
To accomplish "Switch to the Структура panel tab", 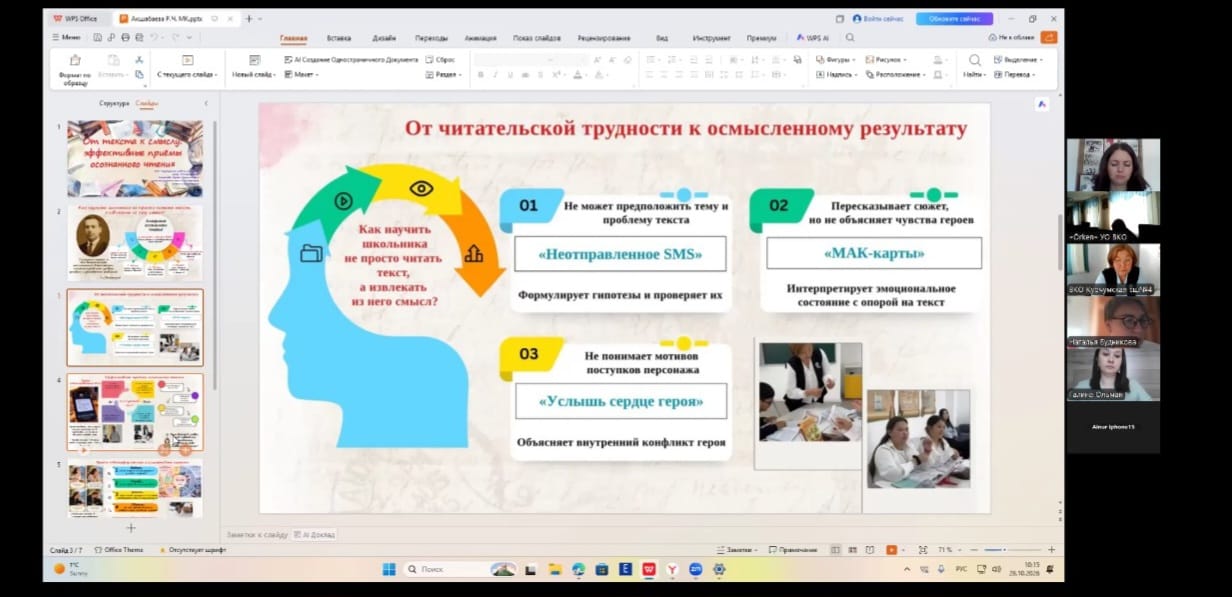I will coord(114,103).
